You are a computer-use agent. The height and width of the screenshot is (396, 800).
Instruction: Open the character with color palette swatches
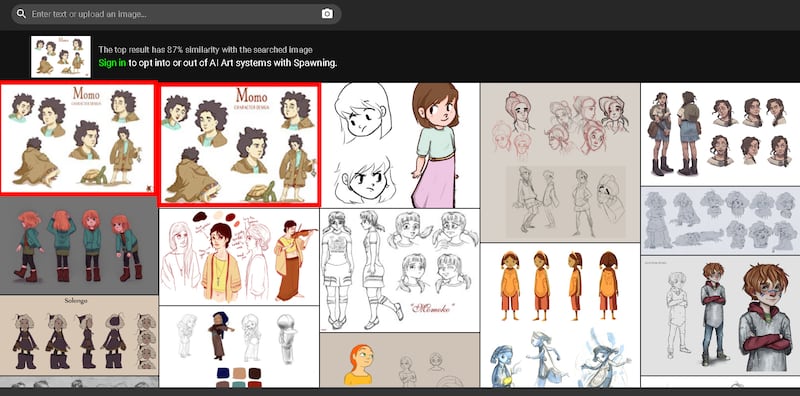pyautogui.click(x=239, y=347)
